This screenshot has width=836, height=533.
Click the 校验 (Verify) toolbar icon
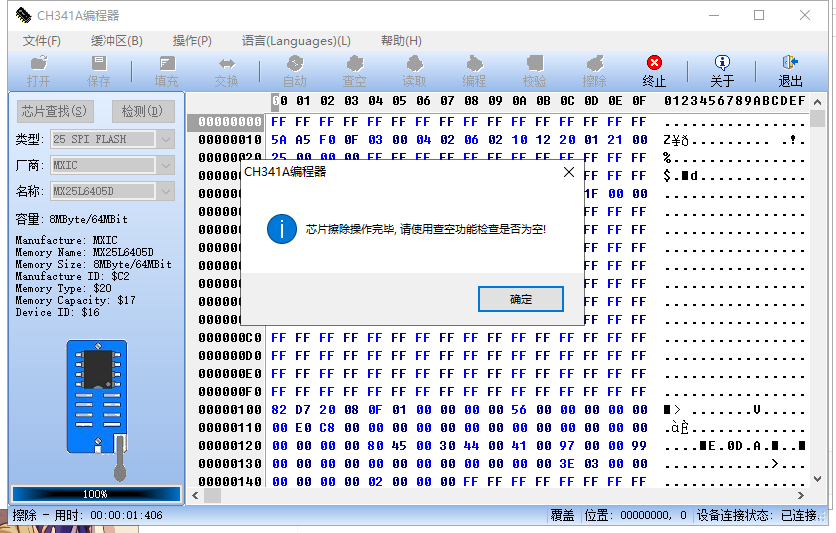pos(534,71)
